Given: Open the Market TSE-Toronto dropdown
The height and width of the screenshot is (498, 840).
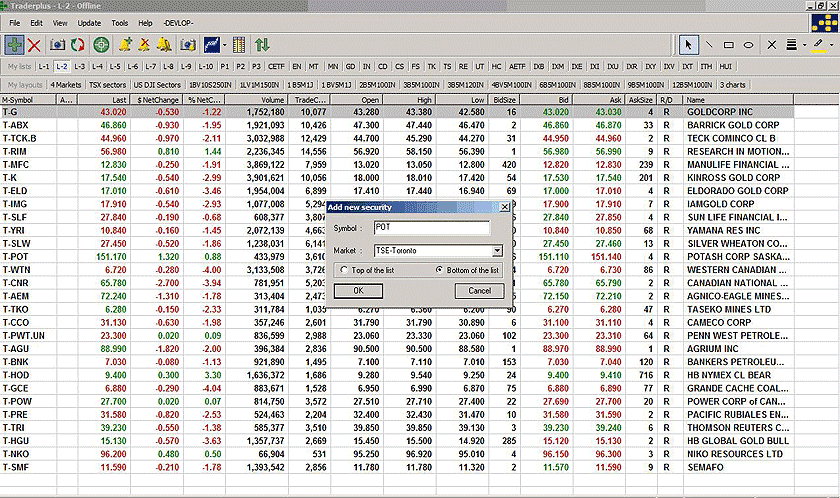Looking at the screenshot, I should click(x=498, y=251).
